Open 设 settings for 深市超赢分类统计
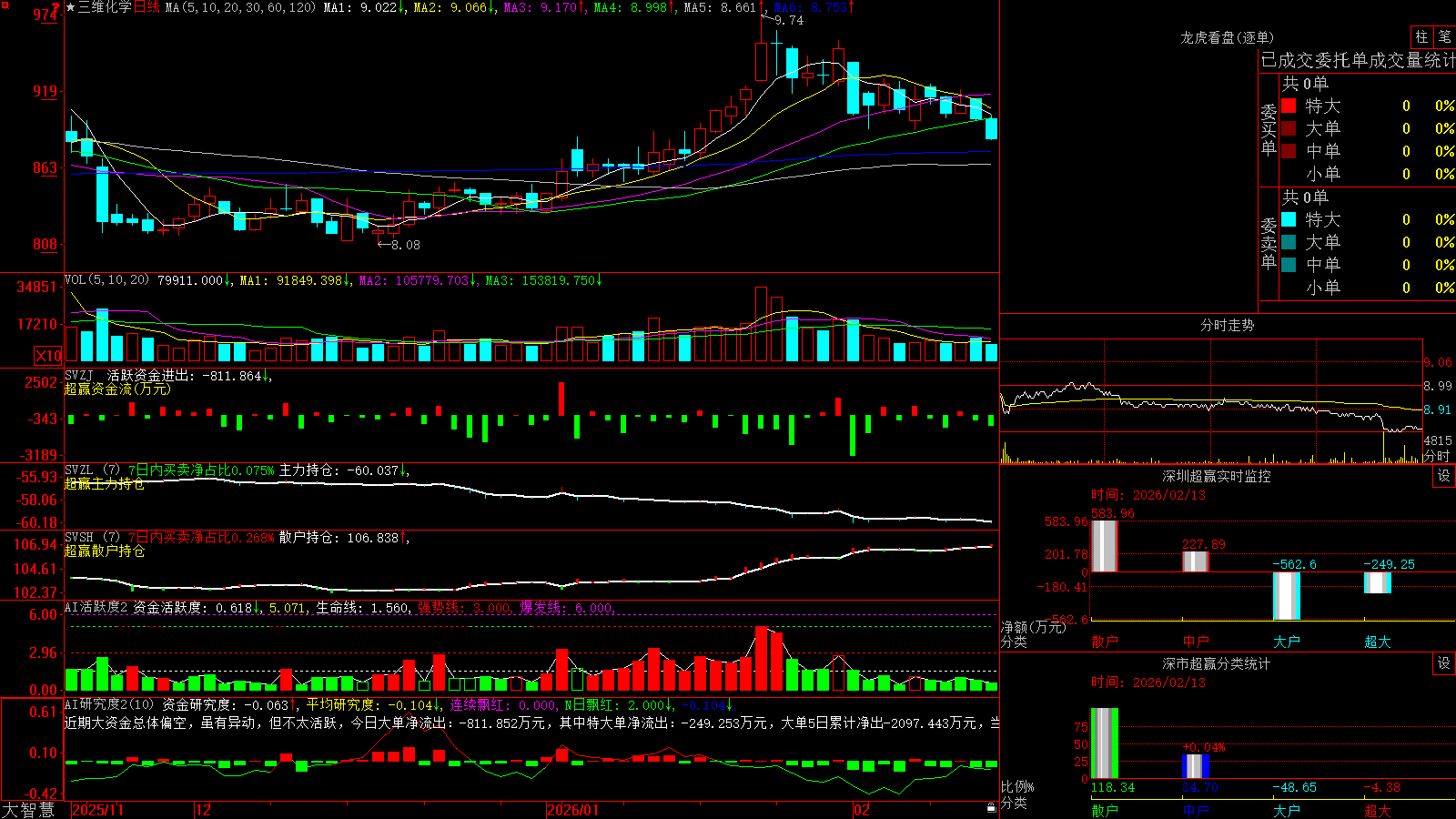This screenshot has height=819, width=1456. [x=1444, y=663]
